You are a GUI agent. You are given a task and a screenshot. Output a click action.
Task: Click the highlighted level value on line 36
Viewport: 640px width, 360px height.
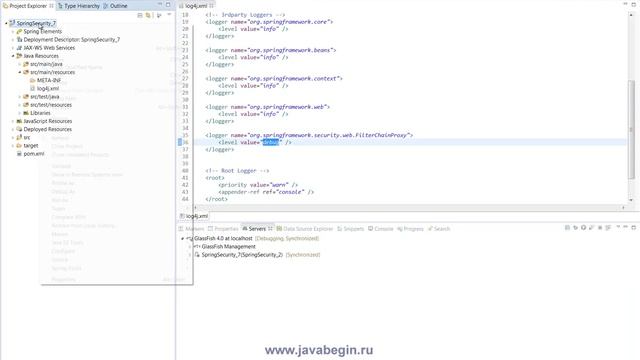[x=271, y=142]
